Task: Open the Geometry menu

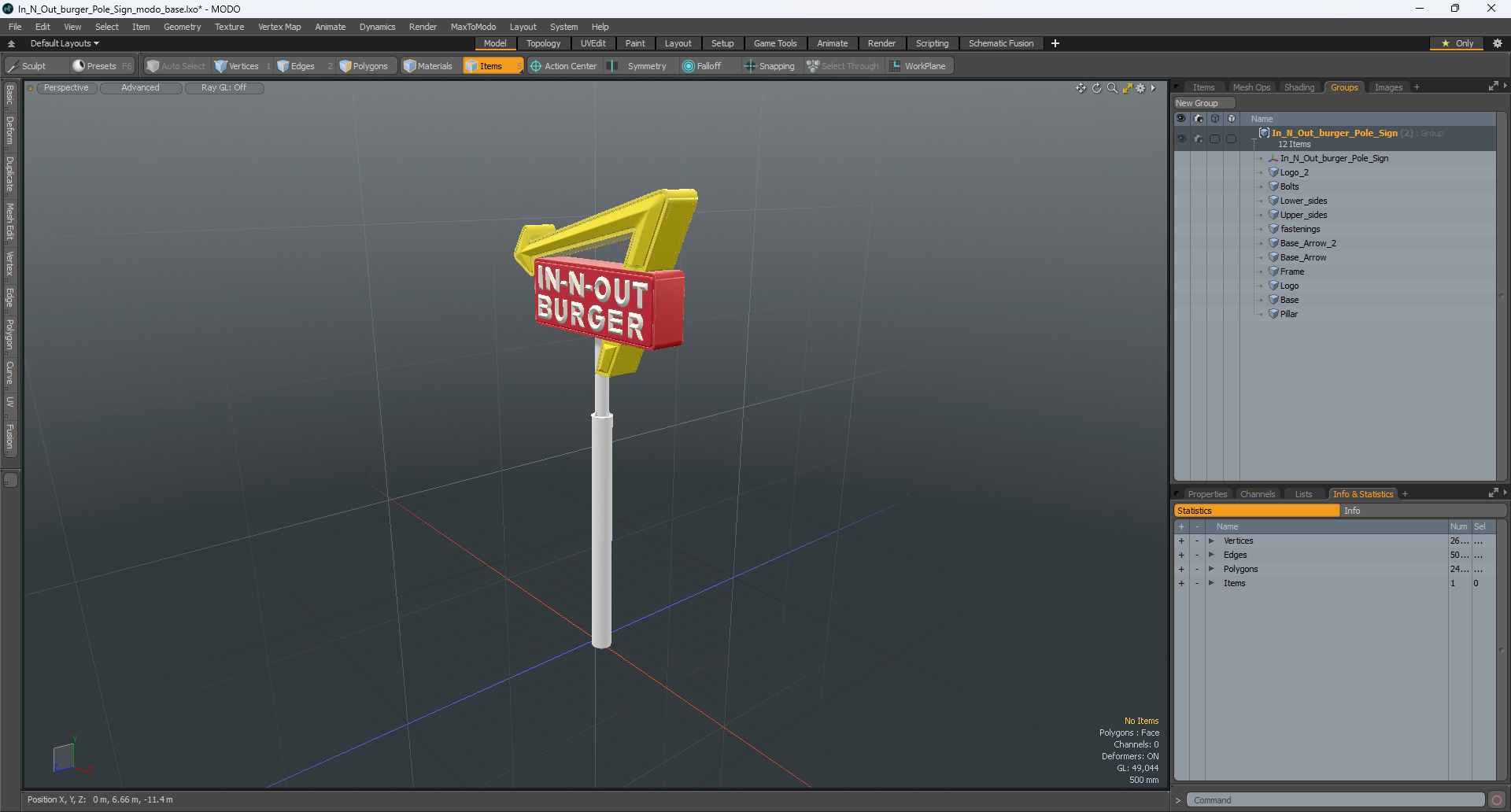Action: [x=182, y=27]
